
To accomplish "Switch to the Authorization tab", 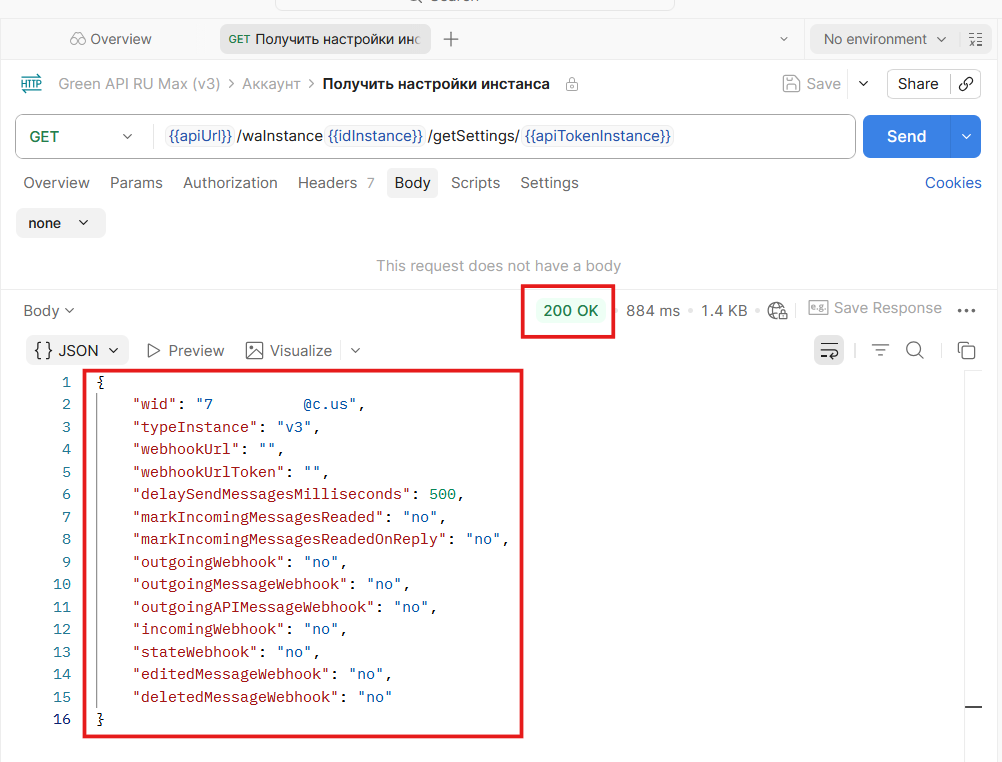I will click(x=230, y=183).
